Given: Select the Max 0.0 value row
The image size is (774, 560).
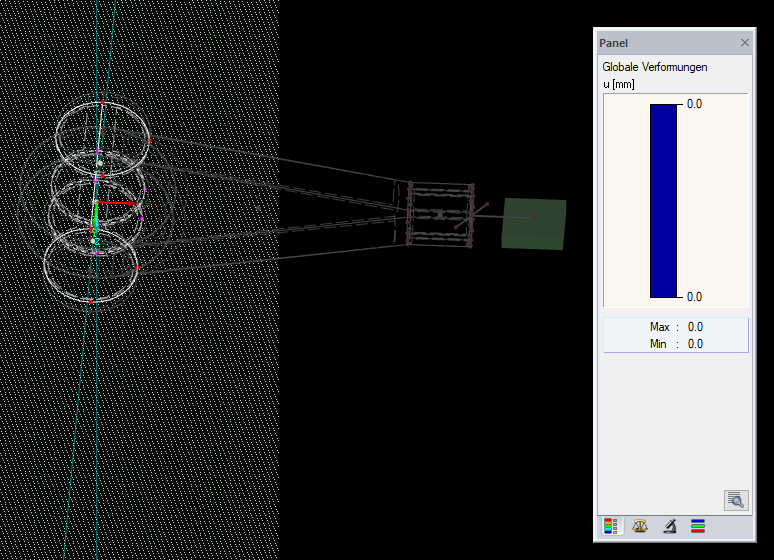Looking at the screenshot, I should (676, 327).
